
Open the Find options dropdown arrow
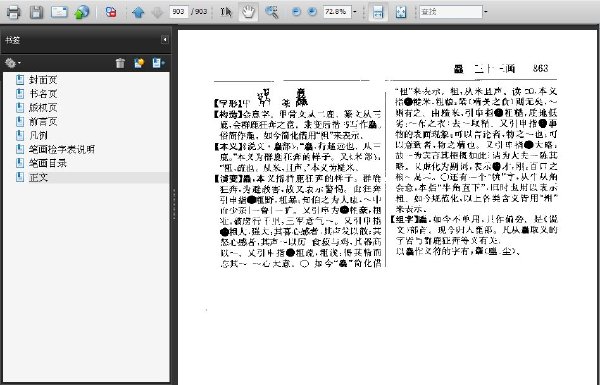pos(486,12)
